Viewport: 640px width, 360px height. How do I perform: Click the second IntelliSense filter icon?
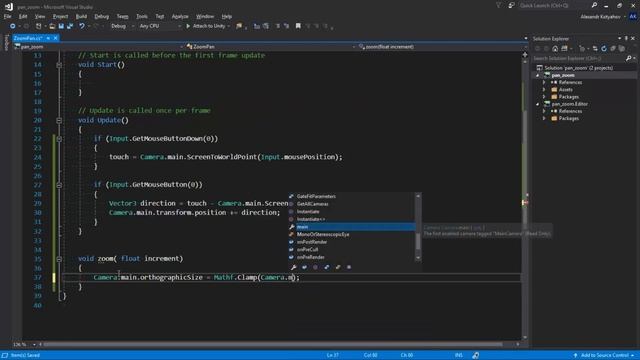click(304, 267)
